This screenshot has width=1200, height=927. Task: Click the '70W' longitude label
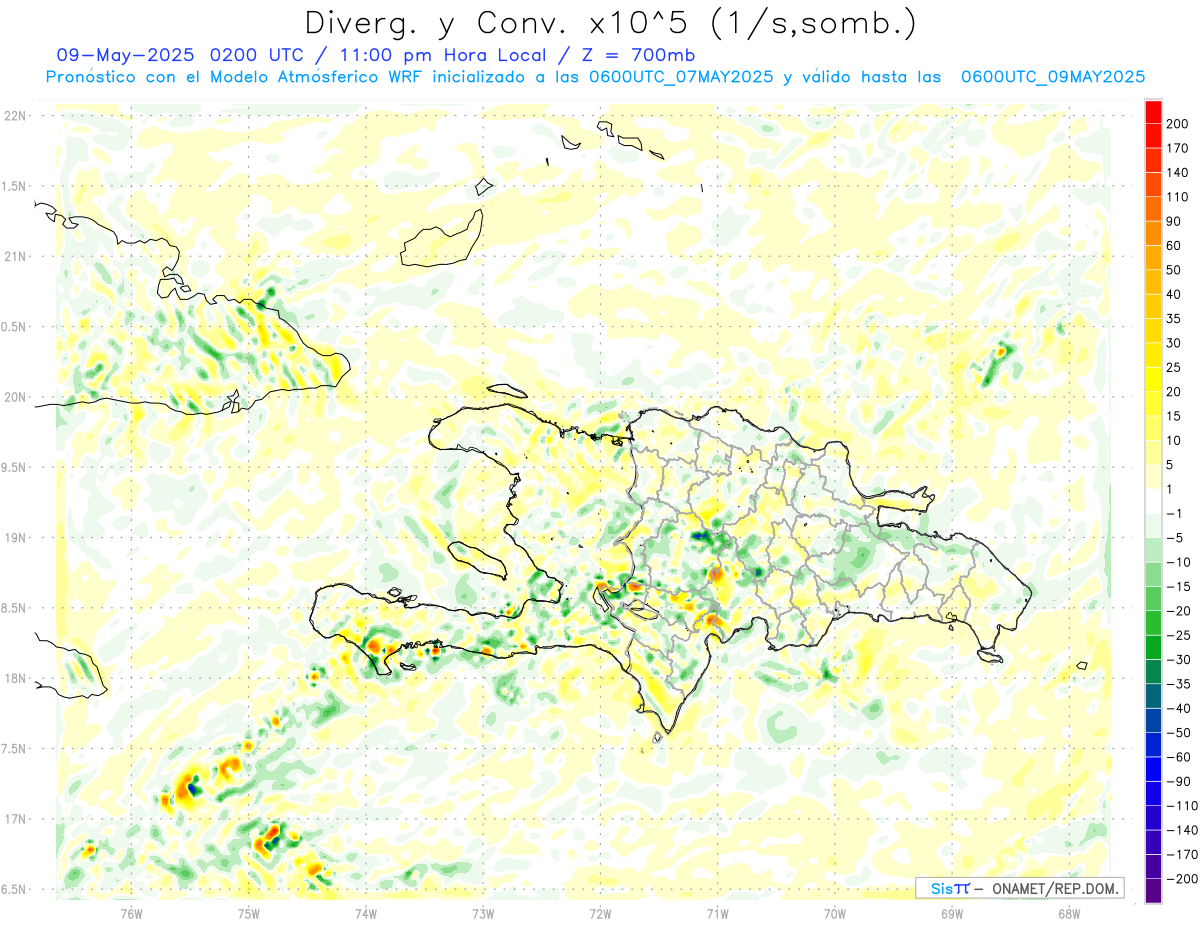[x=835, y=913]
